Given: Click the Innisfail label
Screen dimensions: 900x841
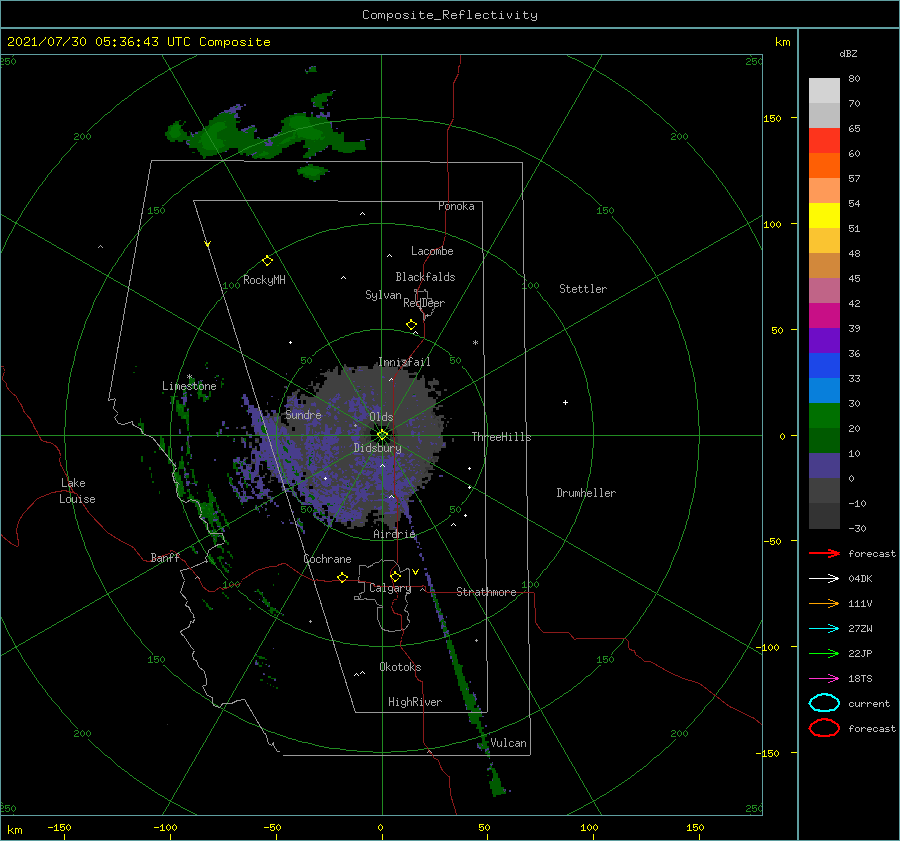Looking at the screenshot, I should (x=404, y=362).
